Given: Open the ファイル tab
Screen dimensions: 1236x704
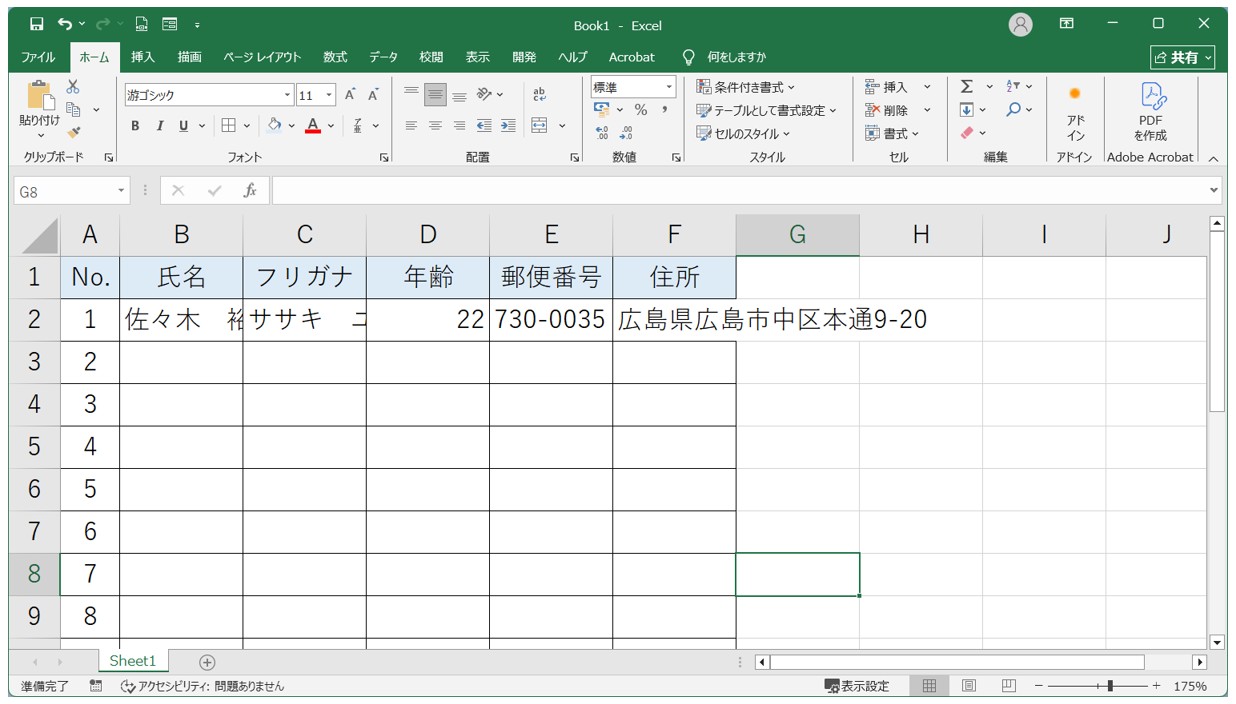Looking at the screenshot, I should tap(38, 57).
